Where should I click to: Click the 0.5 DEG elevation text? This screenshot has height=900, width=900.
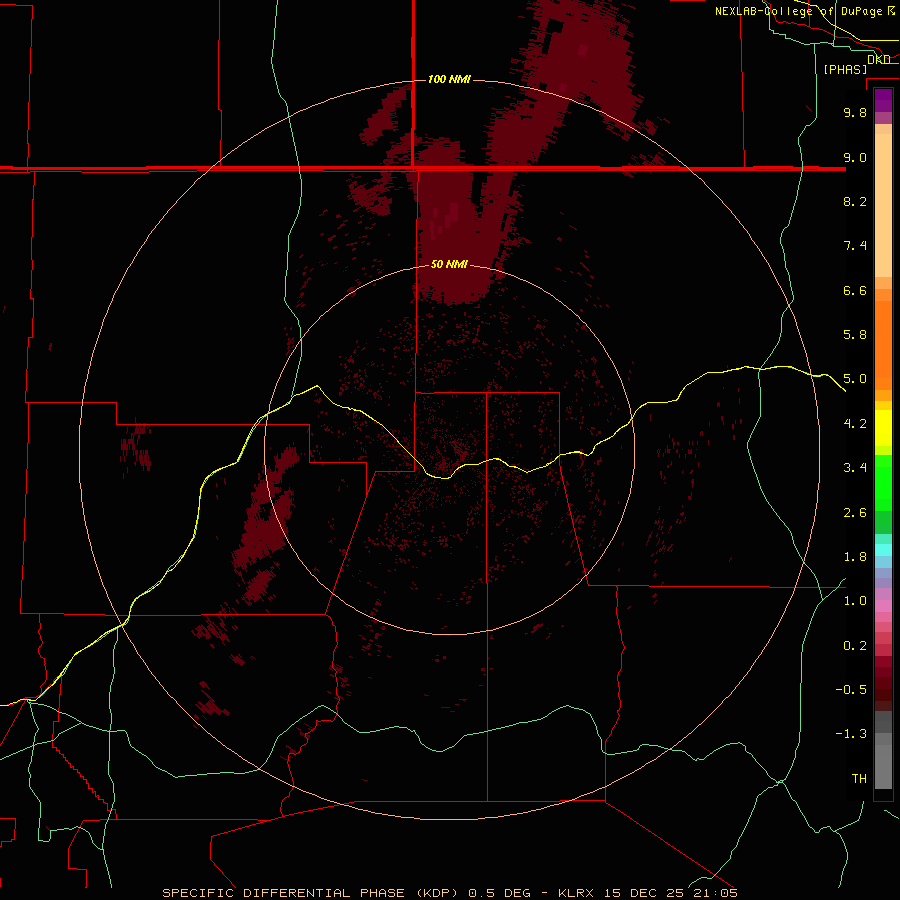click(x=498, y=893)
